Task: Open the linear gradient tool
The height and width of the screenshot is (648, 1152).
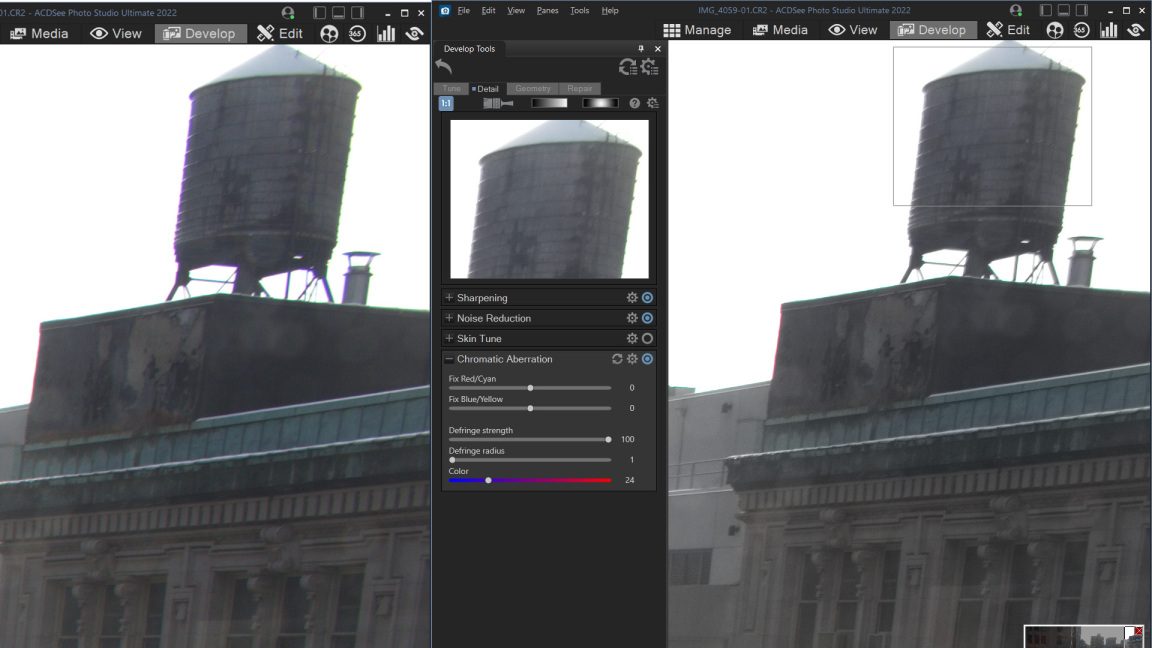Action: pos(549,103)
